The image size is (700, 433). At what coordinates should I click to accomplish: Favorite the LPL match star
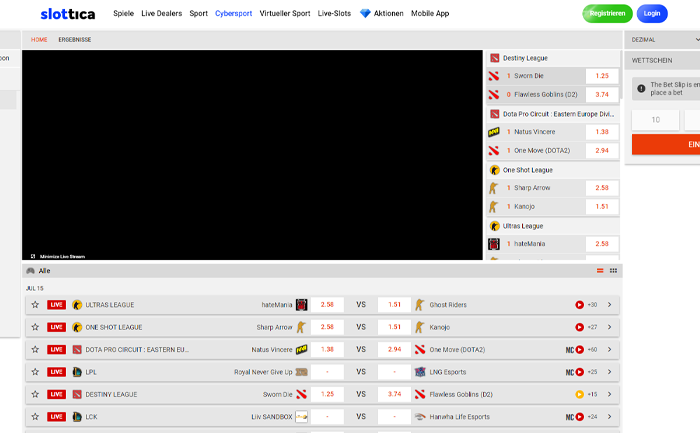click(x=35, y=372)
